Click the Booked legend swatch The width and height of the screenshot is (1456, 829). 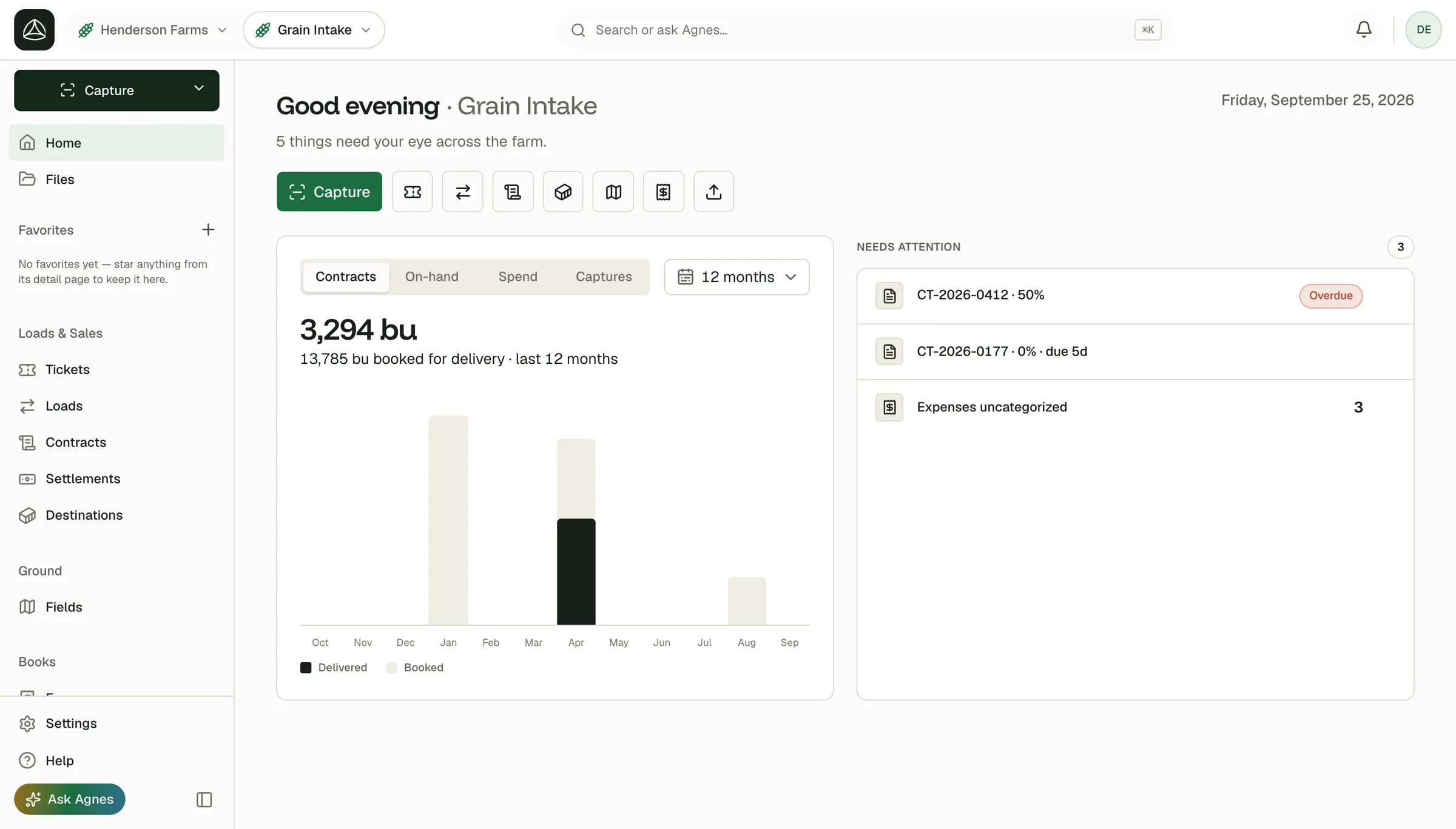tap(392, 668)
